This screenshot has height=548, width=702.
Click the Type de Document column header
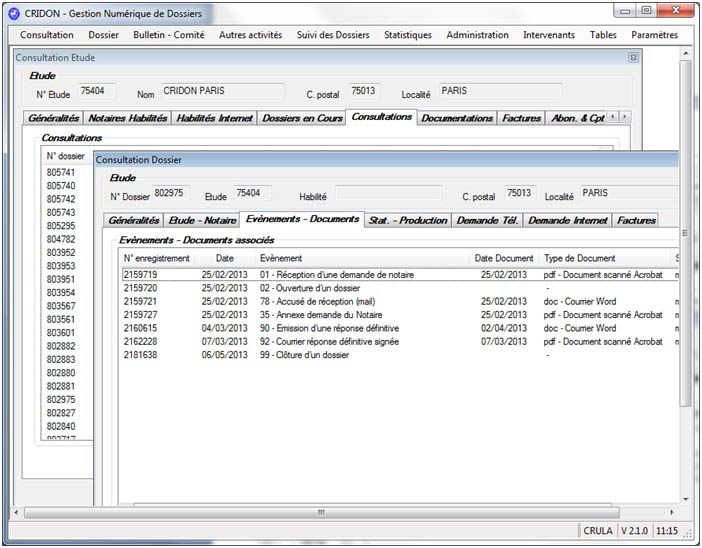click(579, 258)
